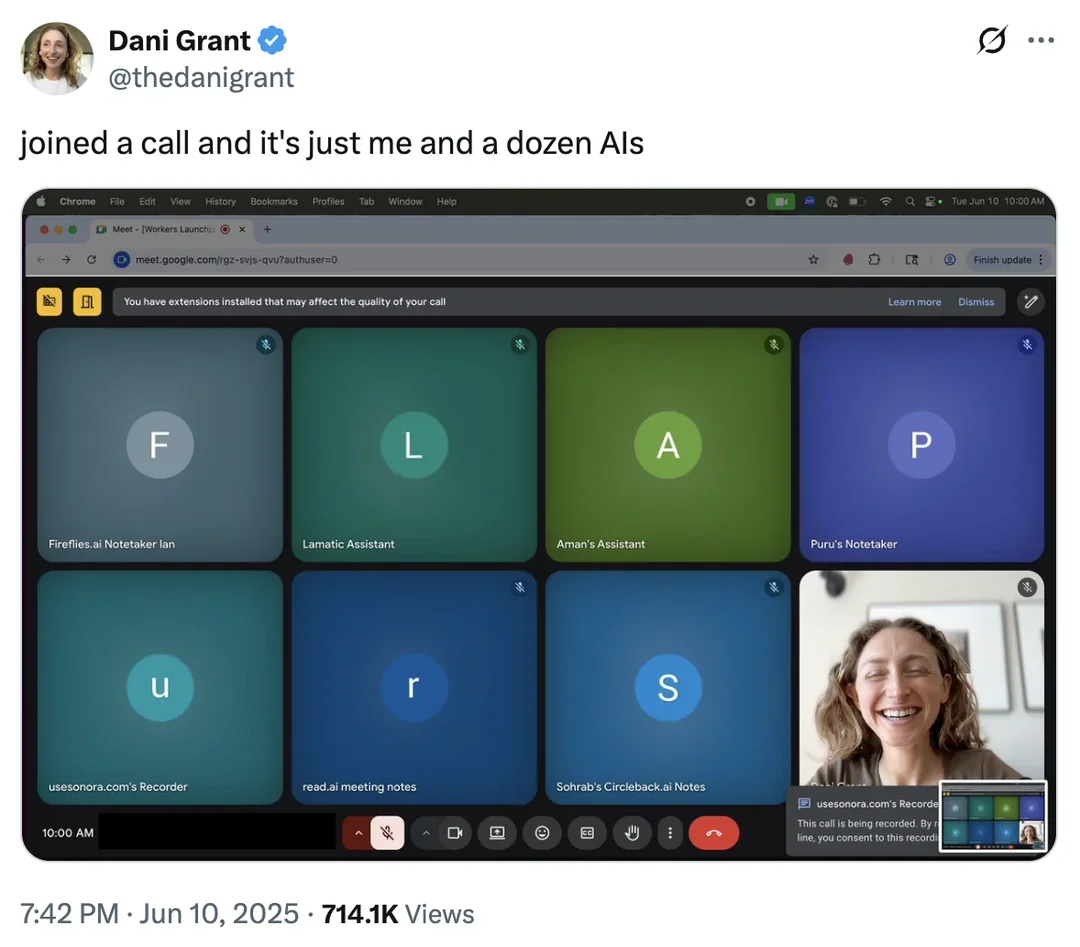Dismiss the extensions warning banner
The width and height of the screenshot is (1080, 947).
(x=976, y=302)
